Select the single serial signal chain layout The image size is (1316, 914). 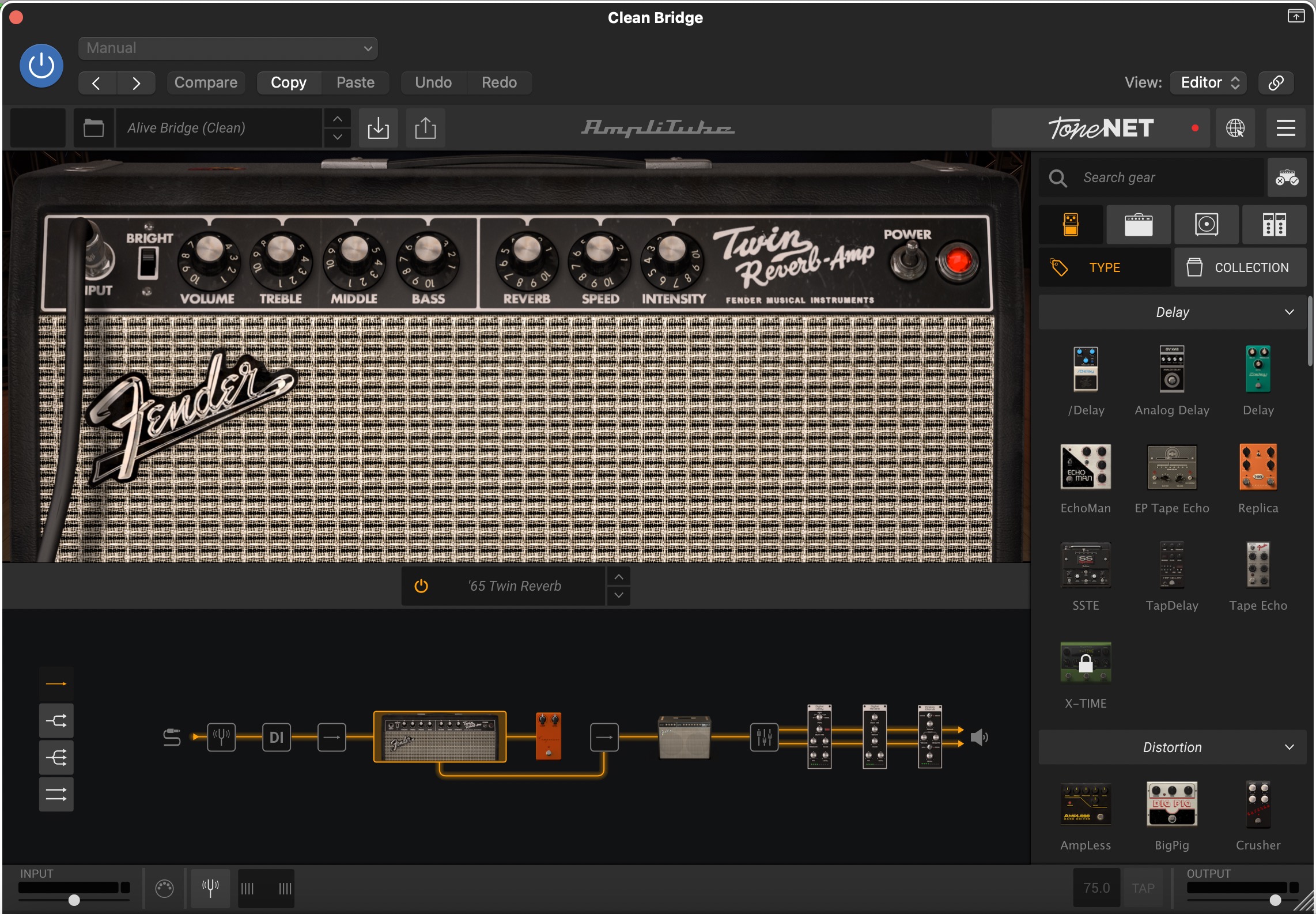(56, 683)
